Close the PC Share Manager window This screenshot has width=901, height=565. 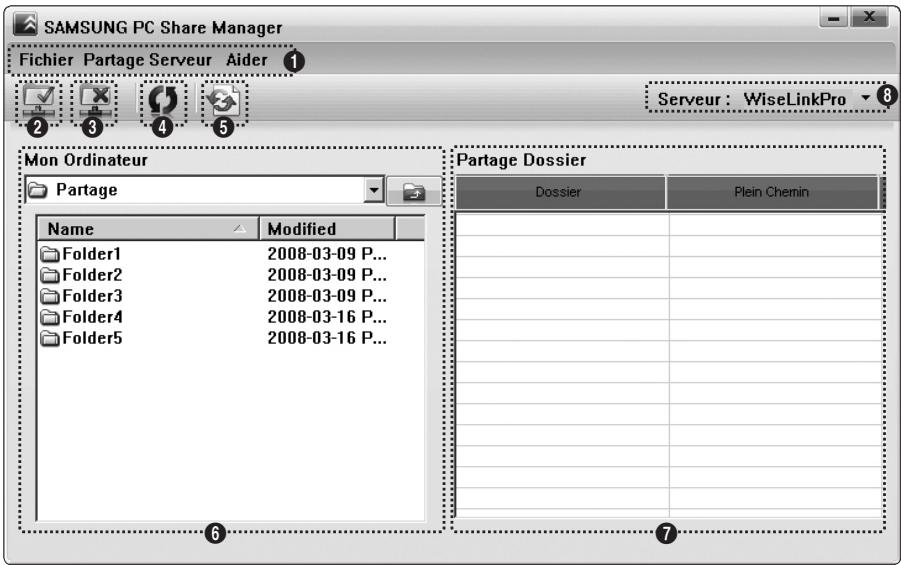point(869,17)
